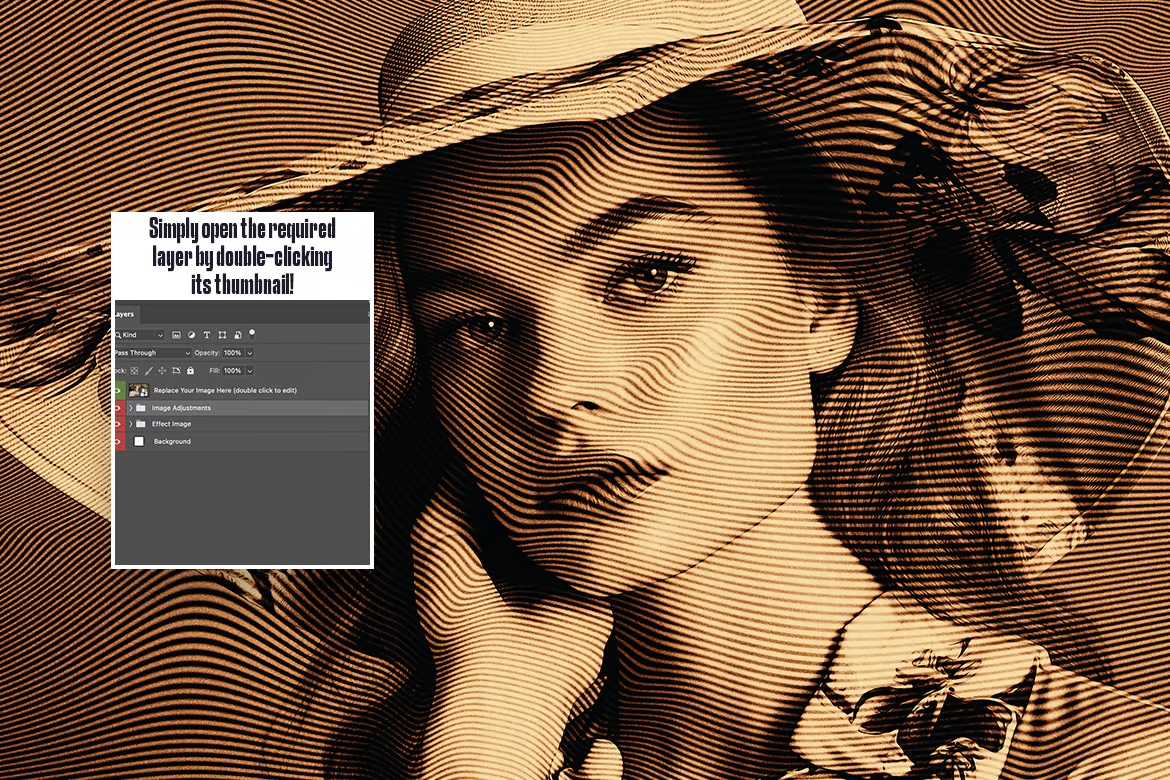Expand the Effect Image group
1170x780 pixels.
130,424
